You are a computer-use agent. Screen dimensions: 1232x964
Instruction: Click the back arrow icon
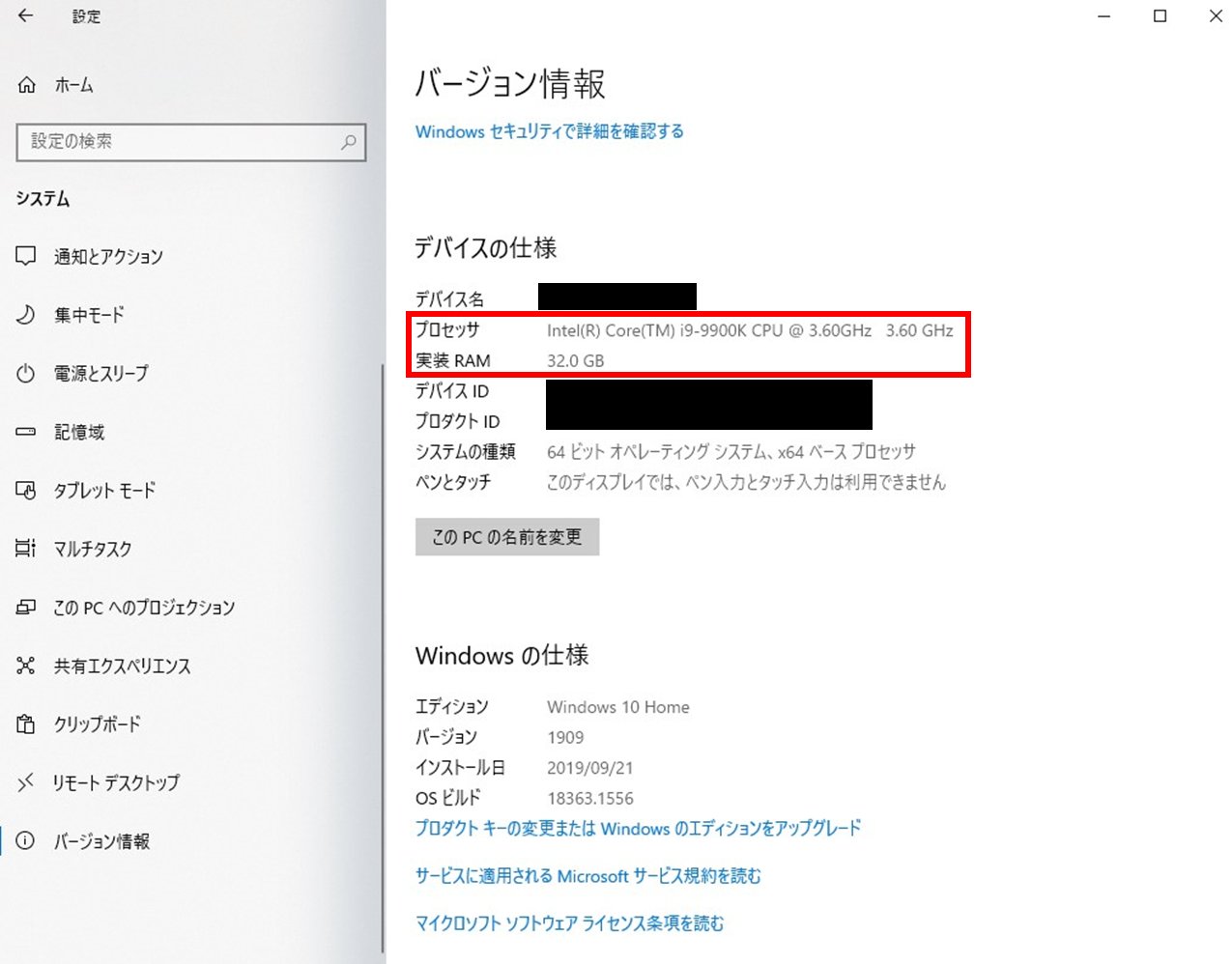(x=26, y=15)
